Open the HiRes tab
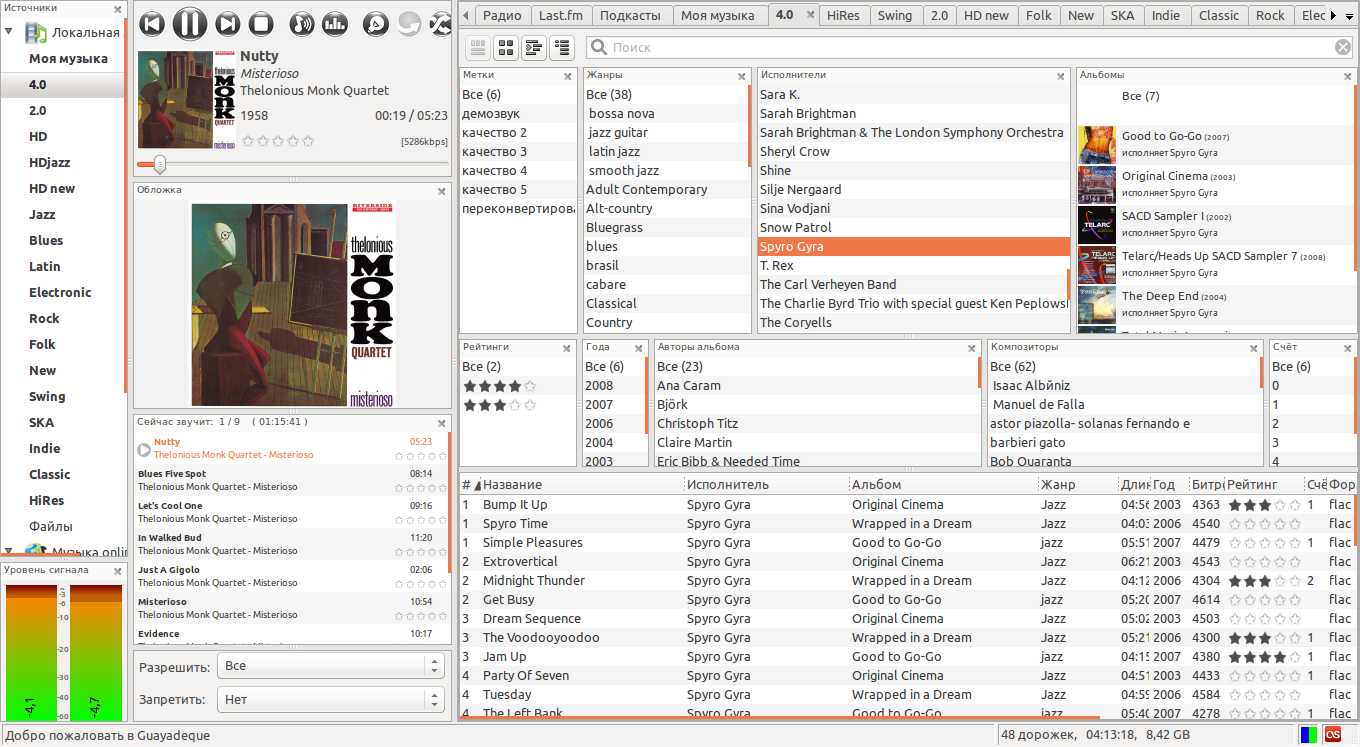 click(843, 15)
